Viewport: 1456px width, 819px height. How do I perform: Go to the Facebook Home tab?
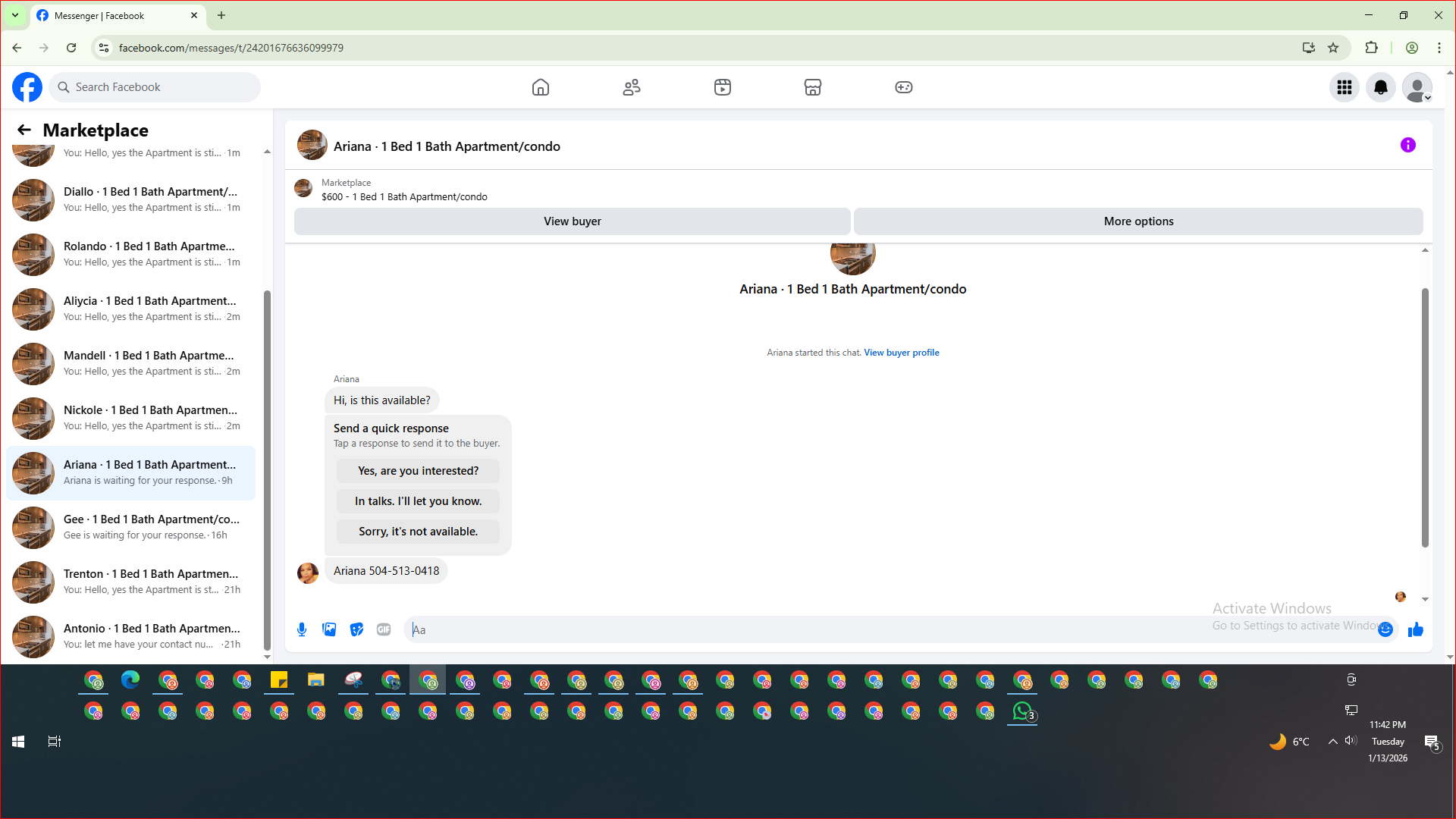pos(540,87)
